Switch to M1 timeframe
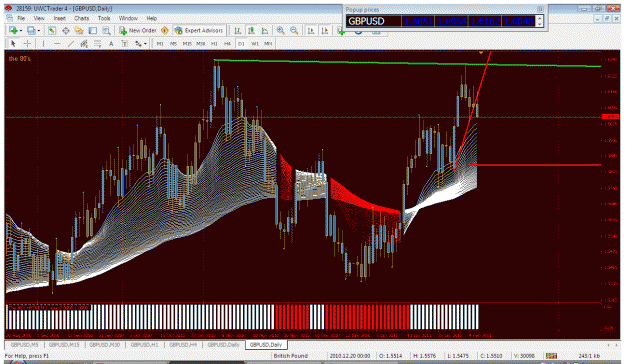This screenshot has height=364, width=625. pyautogui.click(x=160, y=43)
